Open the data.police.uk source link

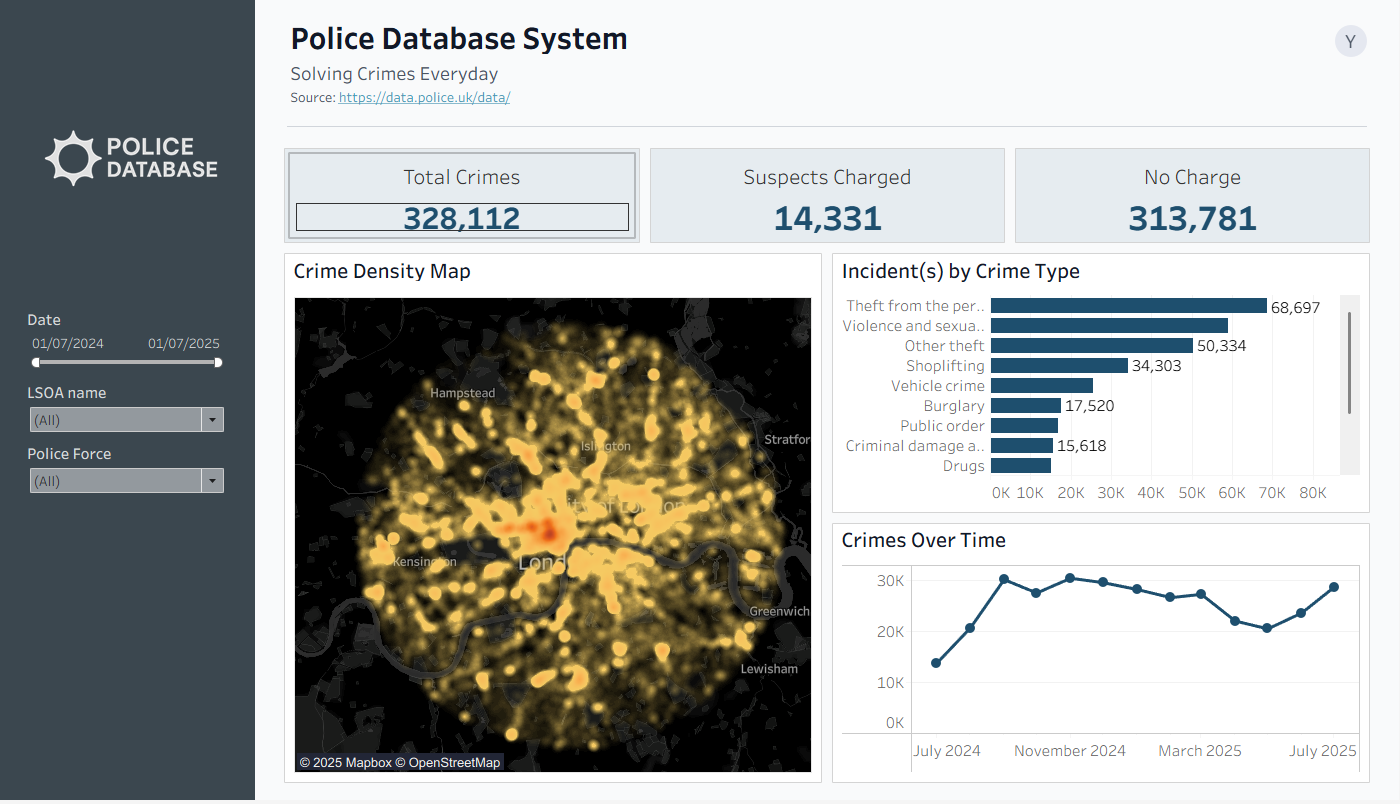pos(424,98)
